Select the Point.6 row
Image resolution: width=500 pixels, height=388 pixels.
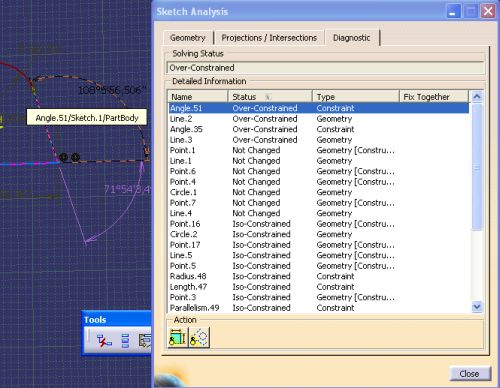coord(318,171)
